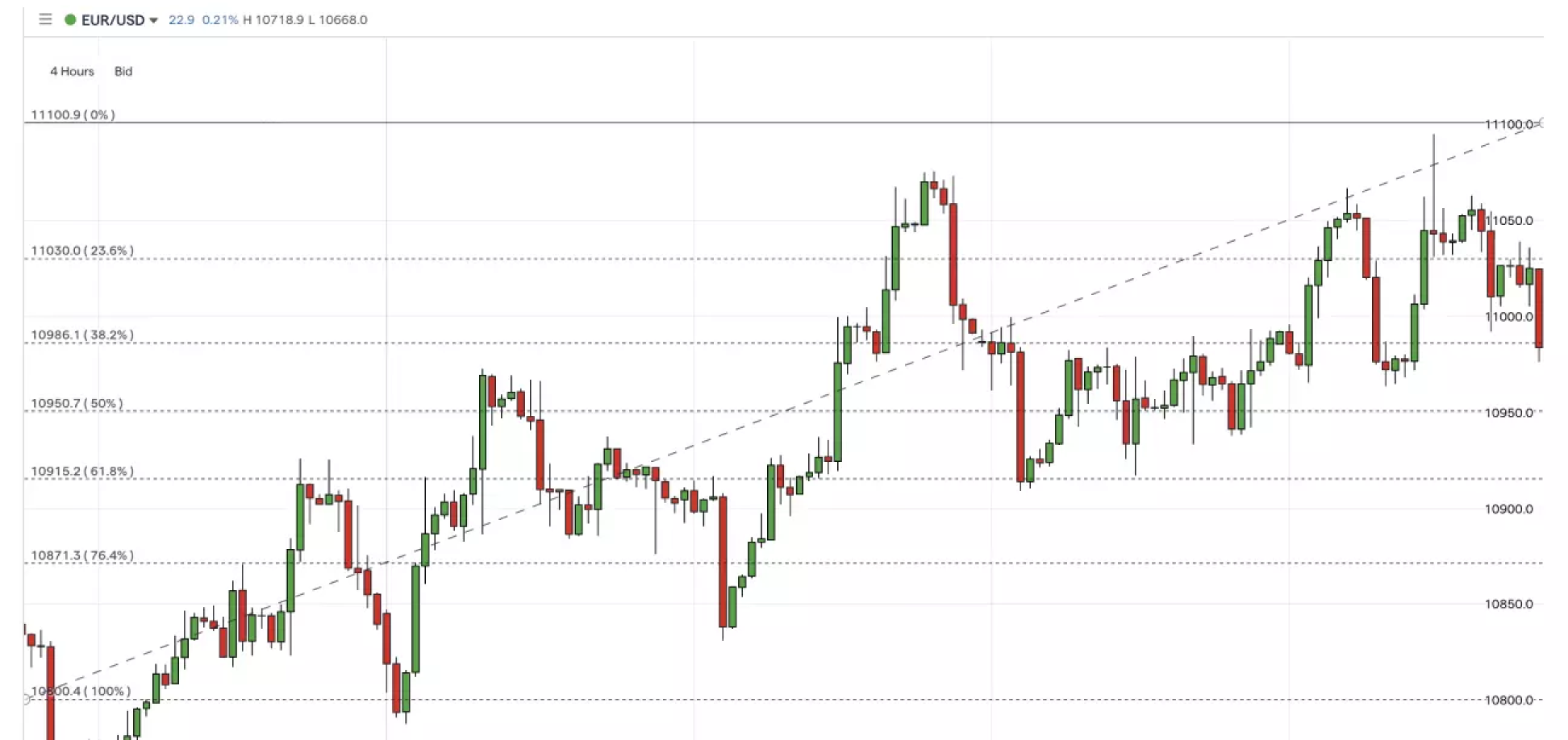Select the 10871.3 (76.4%) retracement label
This screenshot has width=1568, height=740.
pos(82,555)
